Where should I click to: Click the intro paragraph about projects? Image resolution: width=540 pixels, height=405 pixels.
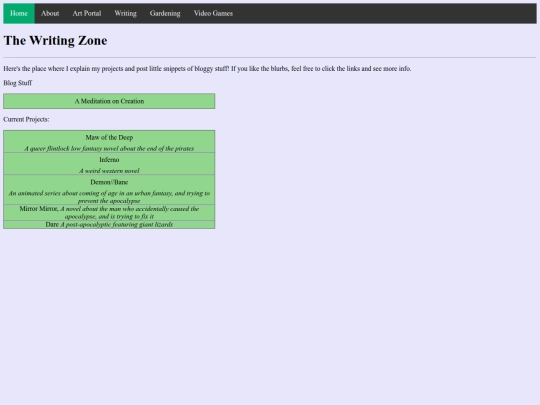[x=207, y=69]
